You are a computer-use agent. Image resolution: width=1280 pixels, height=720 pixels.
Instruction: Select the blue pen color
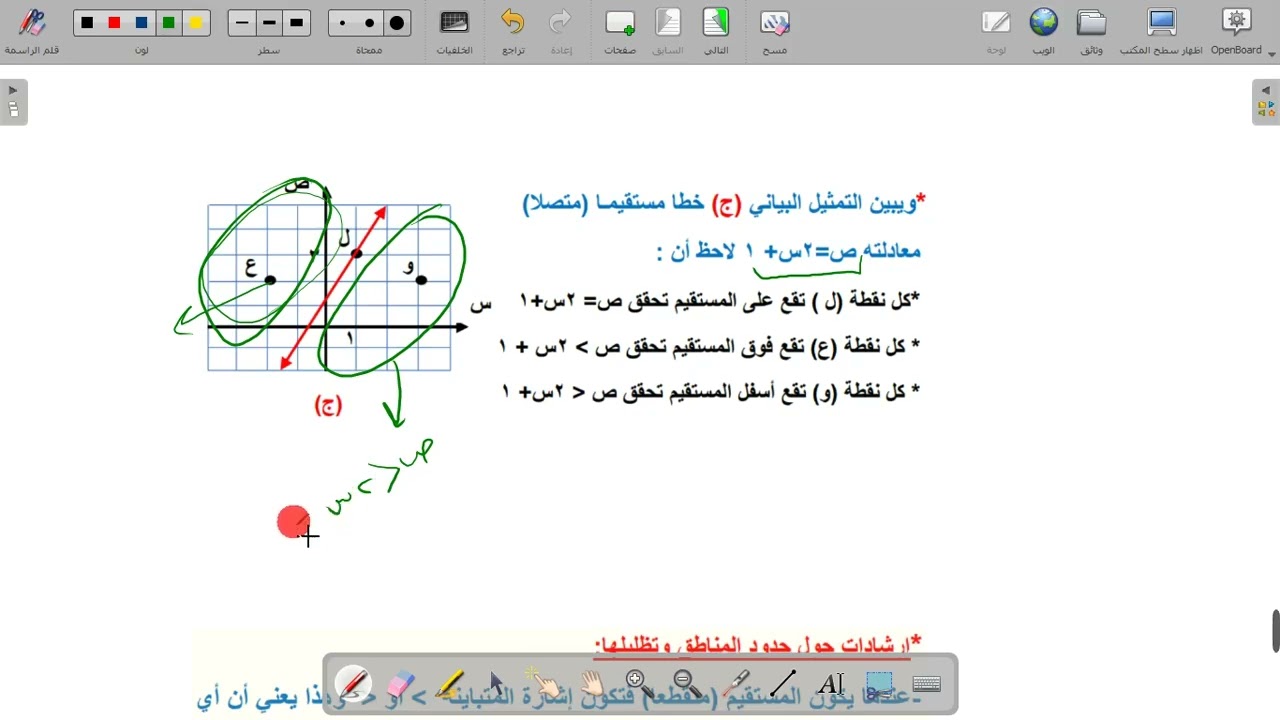click(x=142, y=23)
